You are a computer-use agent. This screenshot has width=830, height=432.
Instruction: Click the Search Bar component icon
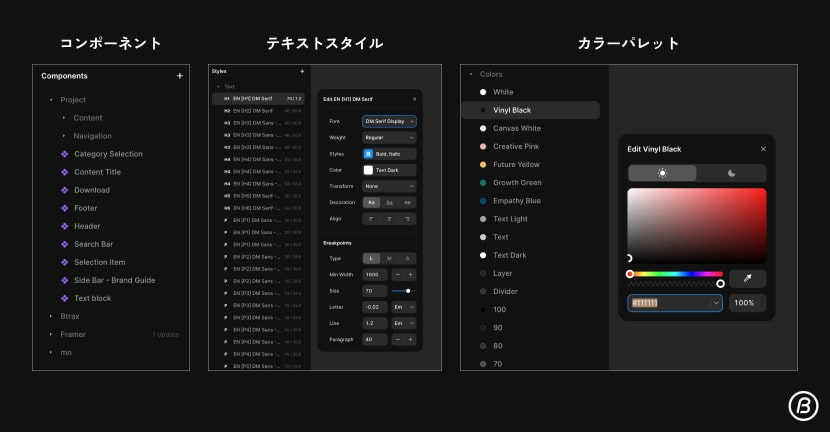click(65, 244)
